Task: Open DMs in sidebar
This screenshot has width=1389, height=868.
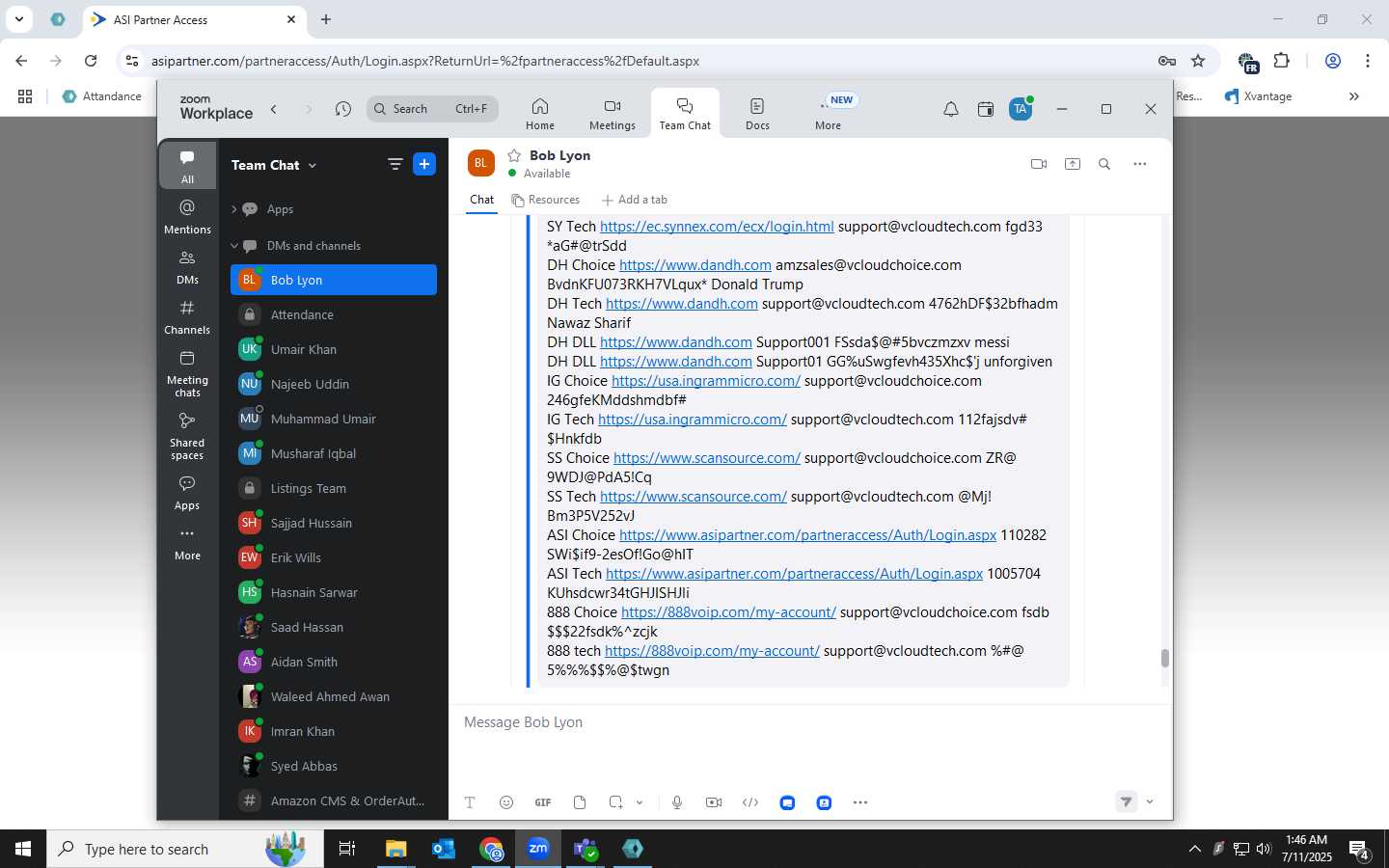Action: pyautogui.click(x=187, y=267)
